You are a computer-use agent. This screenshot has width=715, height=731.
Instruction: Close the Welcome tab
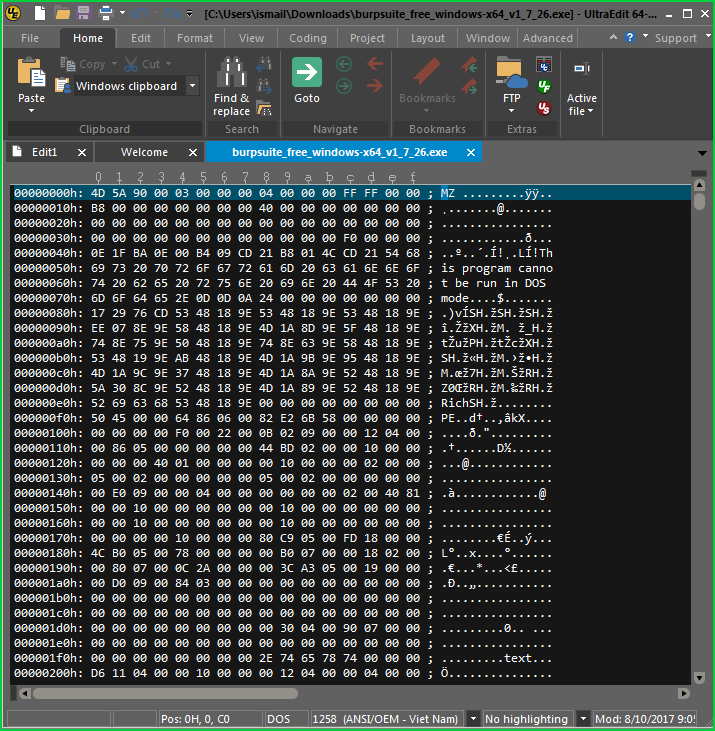[192, 152]
